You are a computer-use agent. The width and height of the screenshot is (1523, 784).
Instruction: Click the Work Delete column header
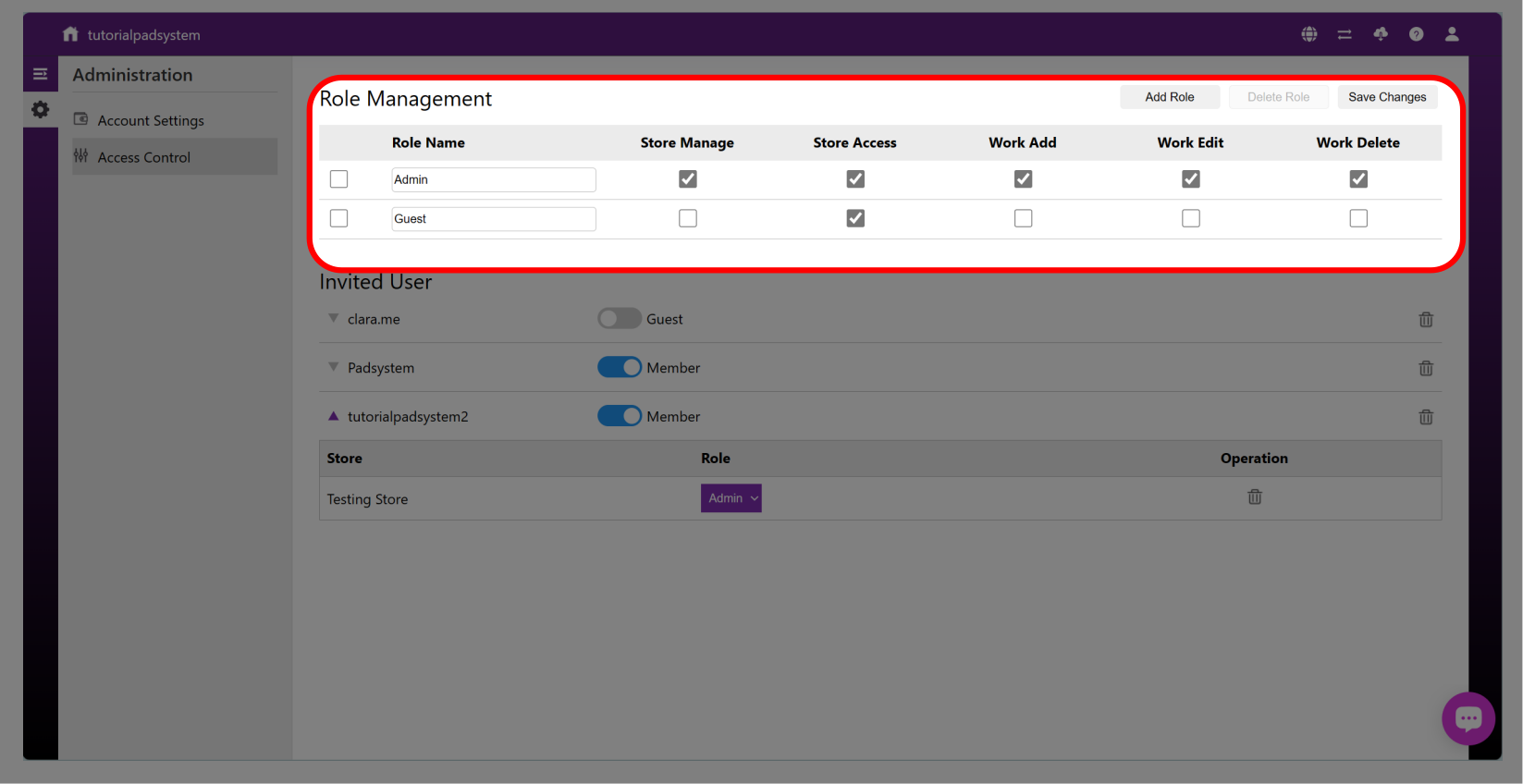click(x=1358, y=142)
